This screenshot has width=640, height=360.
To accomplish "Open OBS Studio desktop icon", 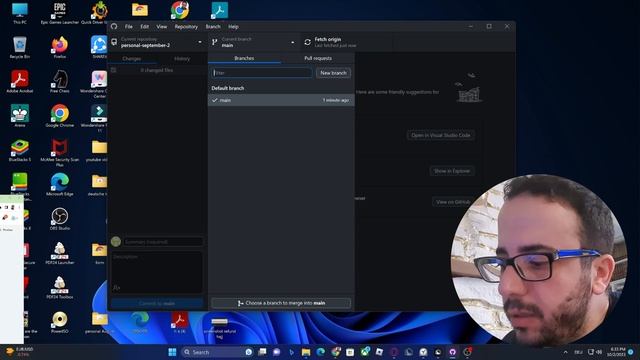I will click(x=60, y=219).
